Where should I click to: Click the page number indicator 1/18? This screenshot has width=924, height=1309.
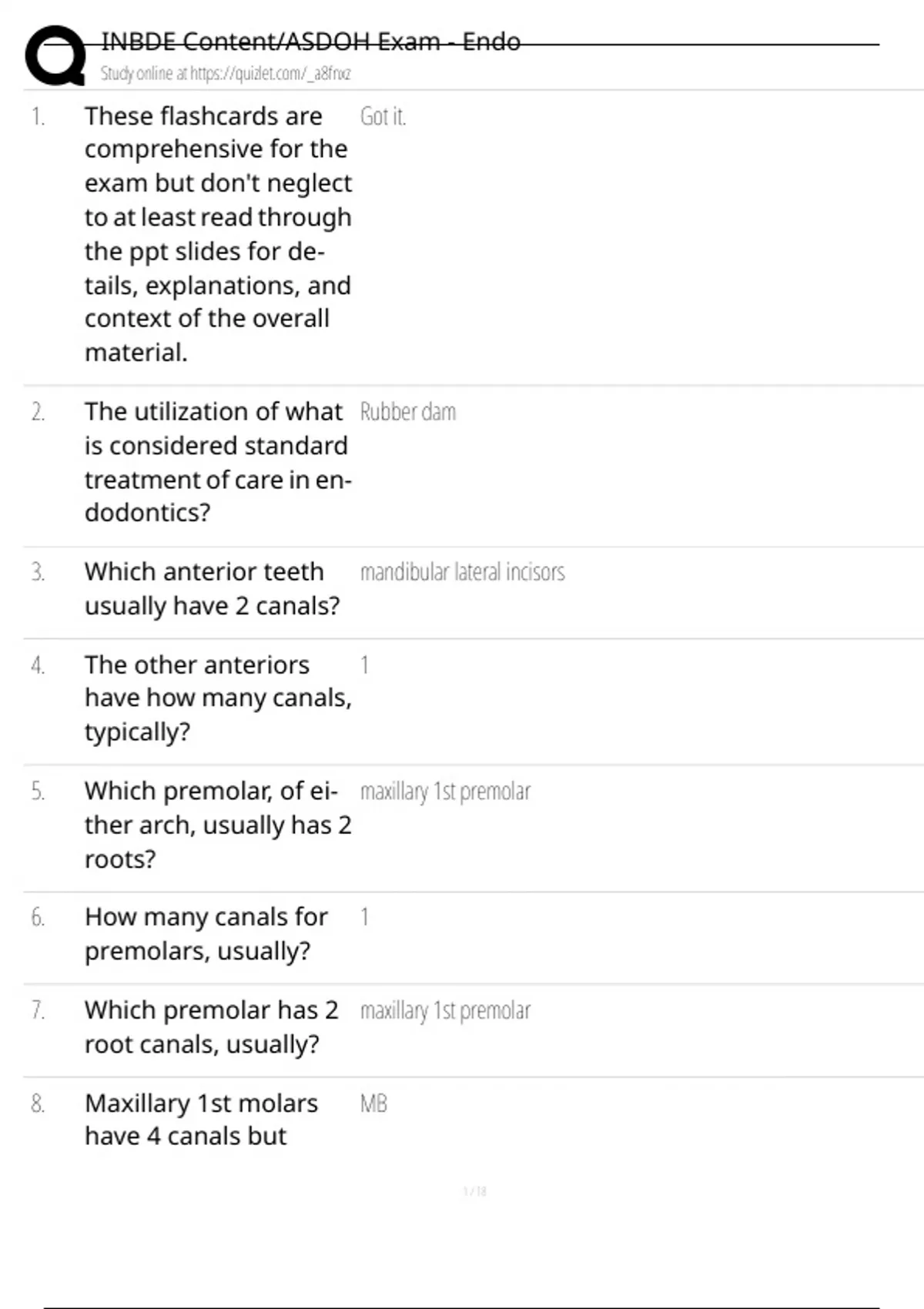coord(474,1191)
